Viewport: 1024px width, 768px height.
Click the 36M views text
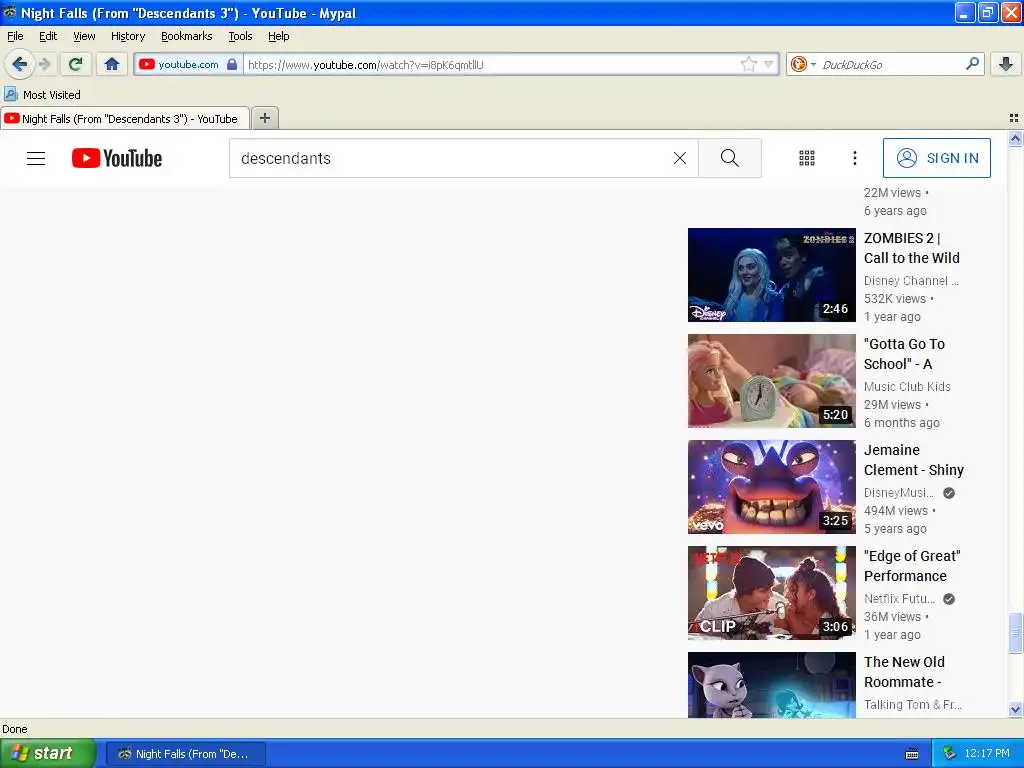pyautogui.click(x=892, y=616)
